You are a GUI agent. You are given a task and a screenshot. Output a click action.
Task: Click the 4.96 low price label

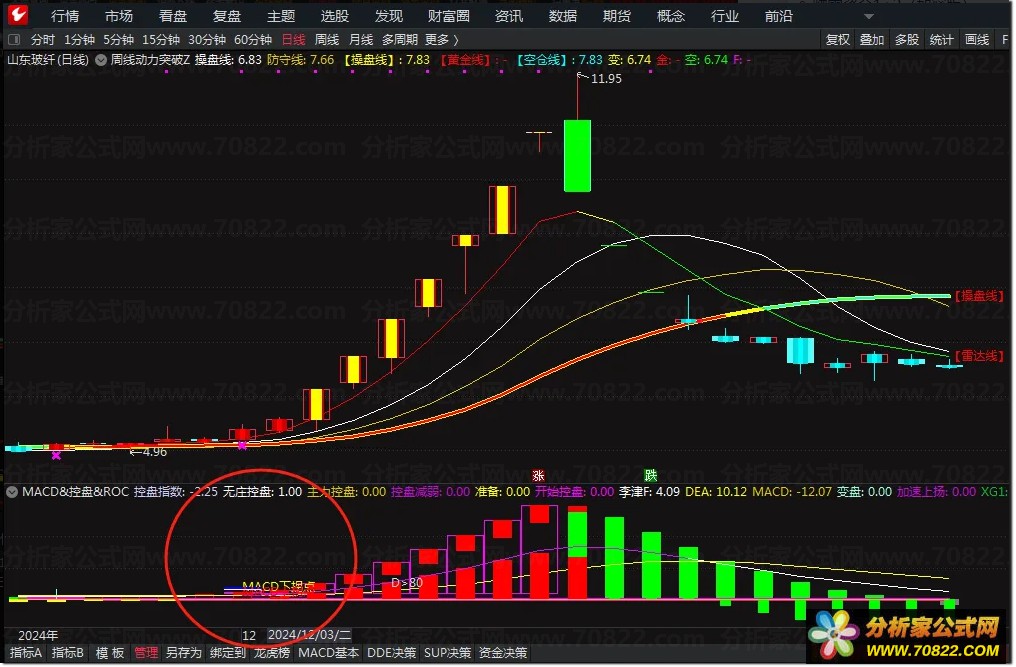point(154,452)
